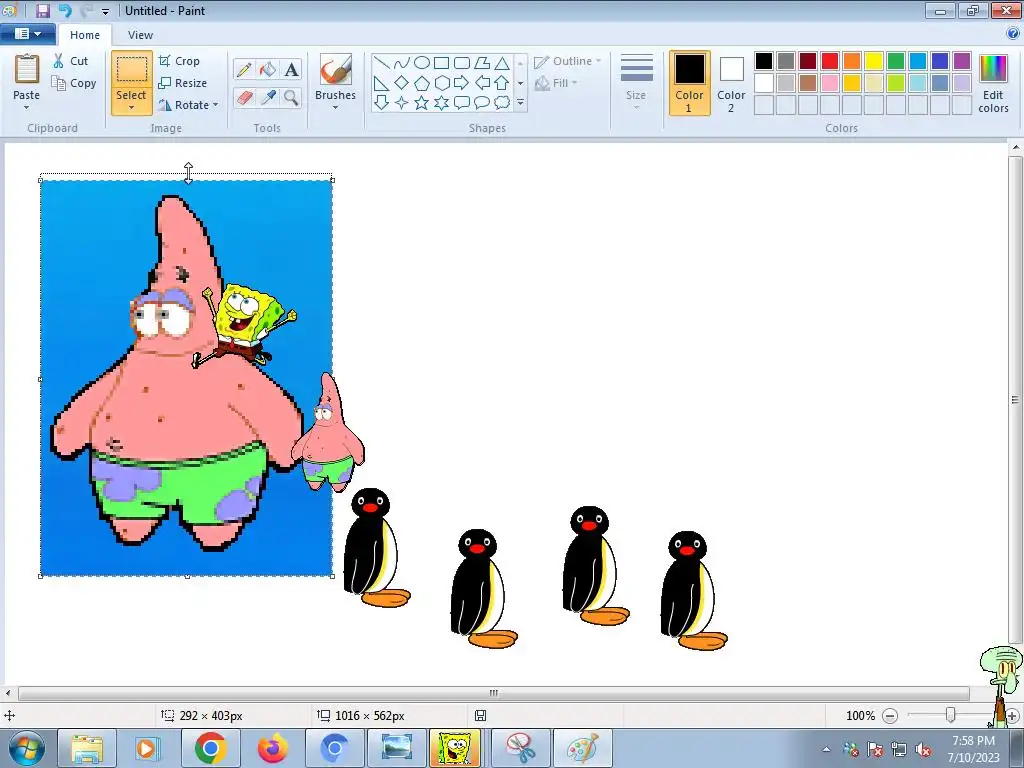
Task: Click the vertical scrollbar thumb
Action: [1016, 399]
